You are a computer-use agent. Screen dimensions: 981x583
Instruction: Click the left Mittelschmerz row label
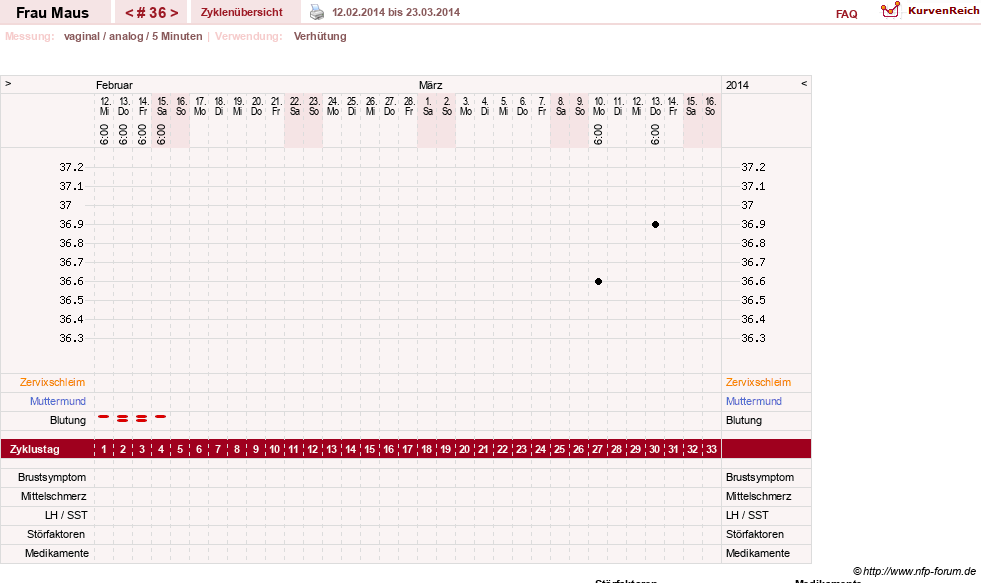(x=53, y=496)
